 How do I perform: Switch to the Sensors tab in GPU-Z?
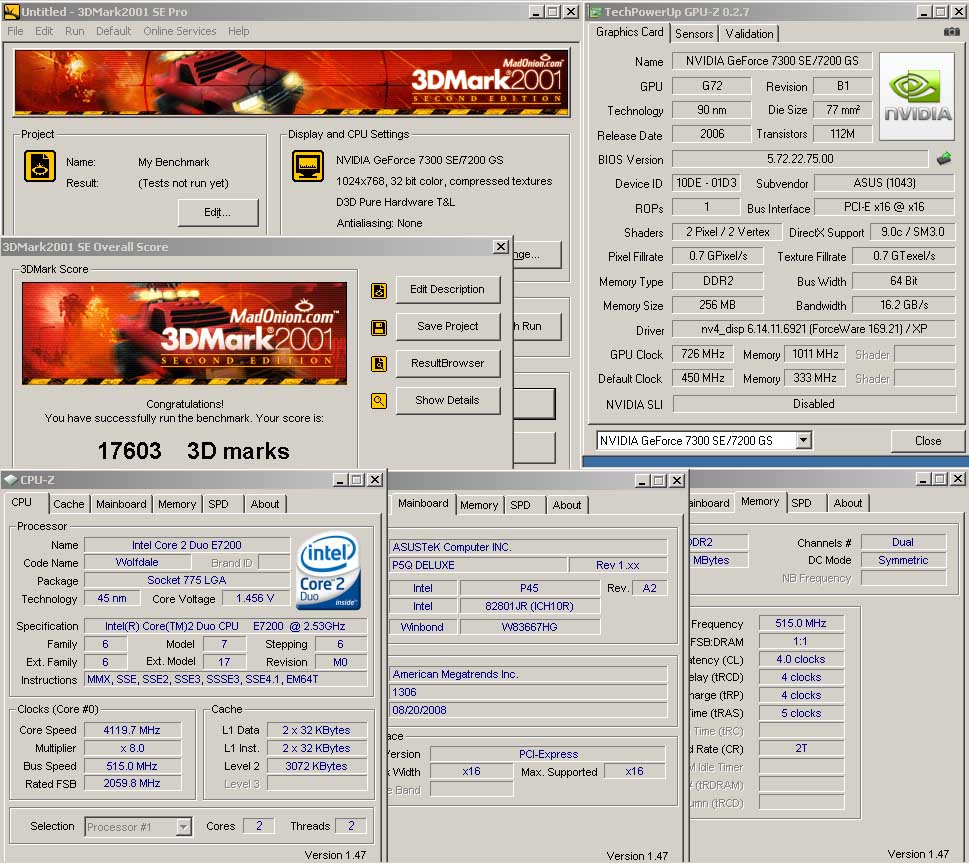[694, 34]
